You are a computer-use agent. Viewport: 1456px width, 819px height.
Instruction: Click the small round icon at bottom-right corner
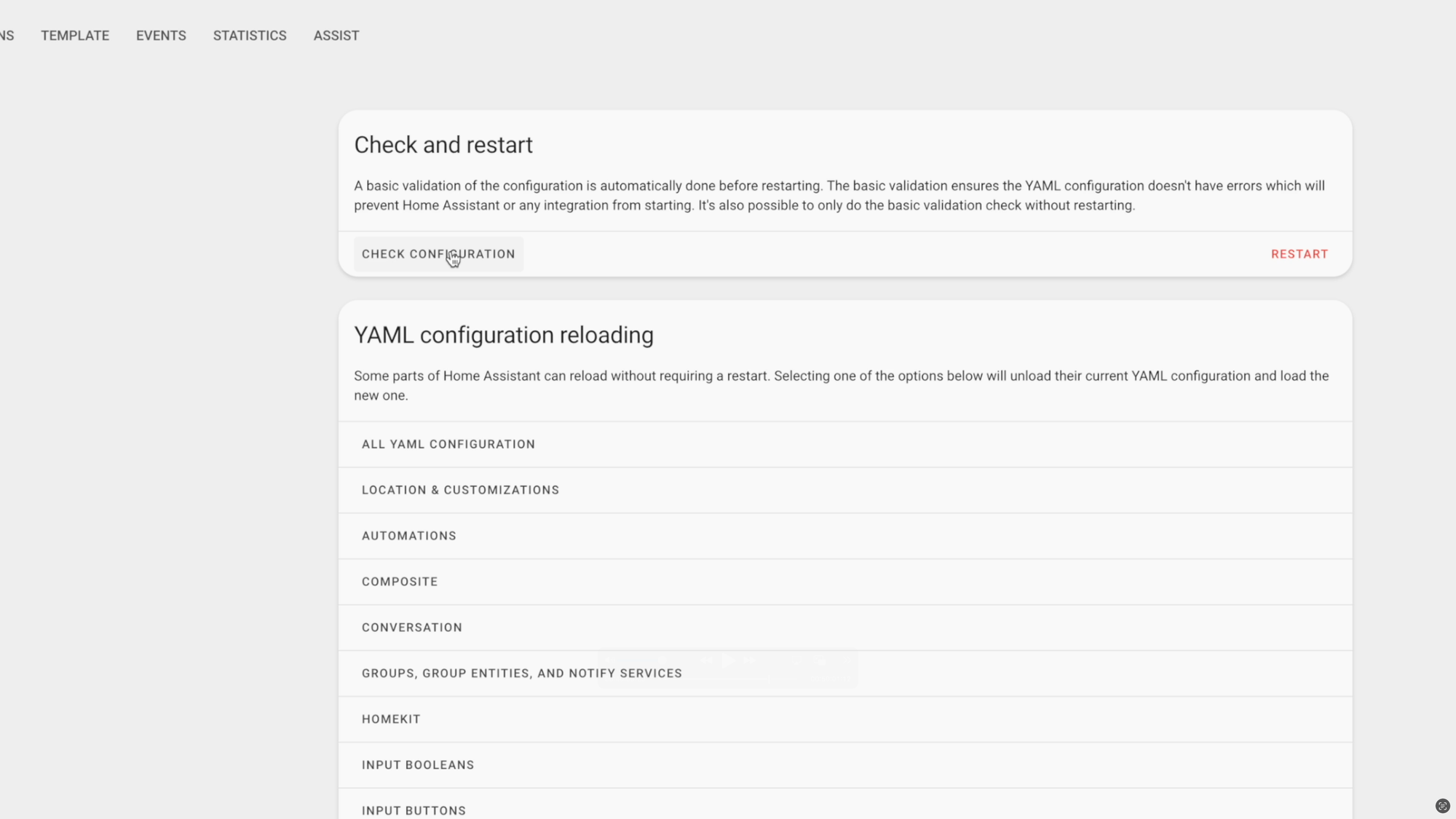(x=1442, y=805)
